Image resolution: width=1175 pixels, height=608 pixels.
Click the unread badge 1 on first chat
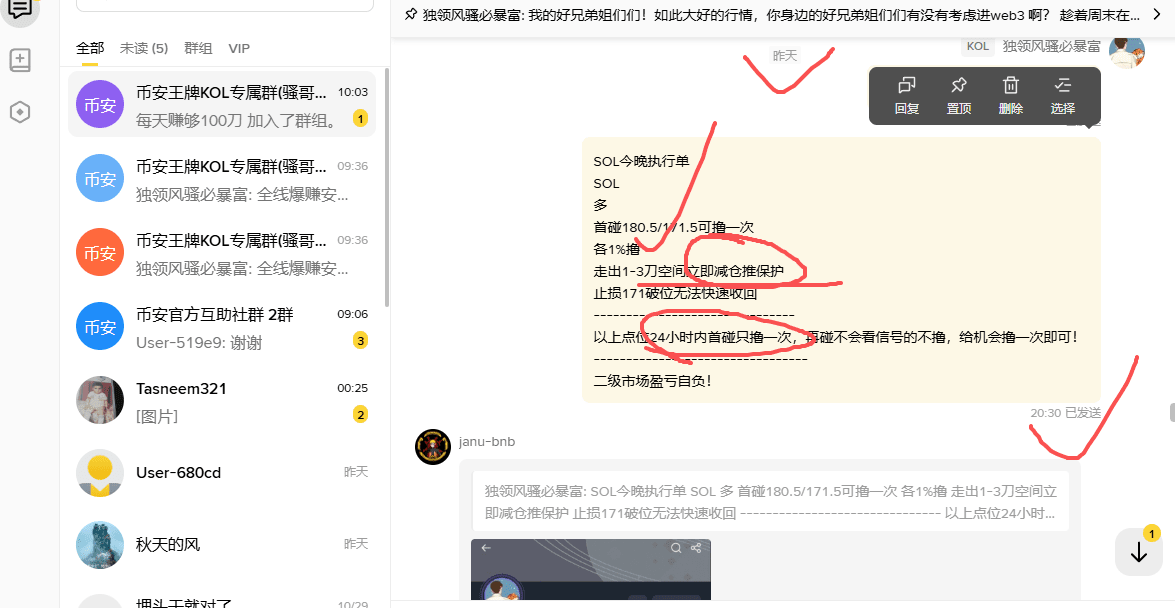coord(360,118)
